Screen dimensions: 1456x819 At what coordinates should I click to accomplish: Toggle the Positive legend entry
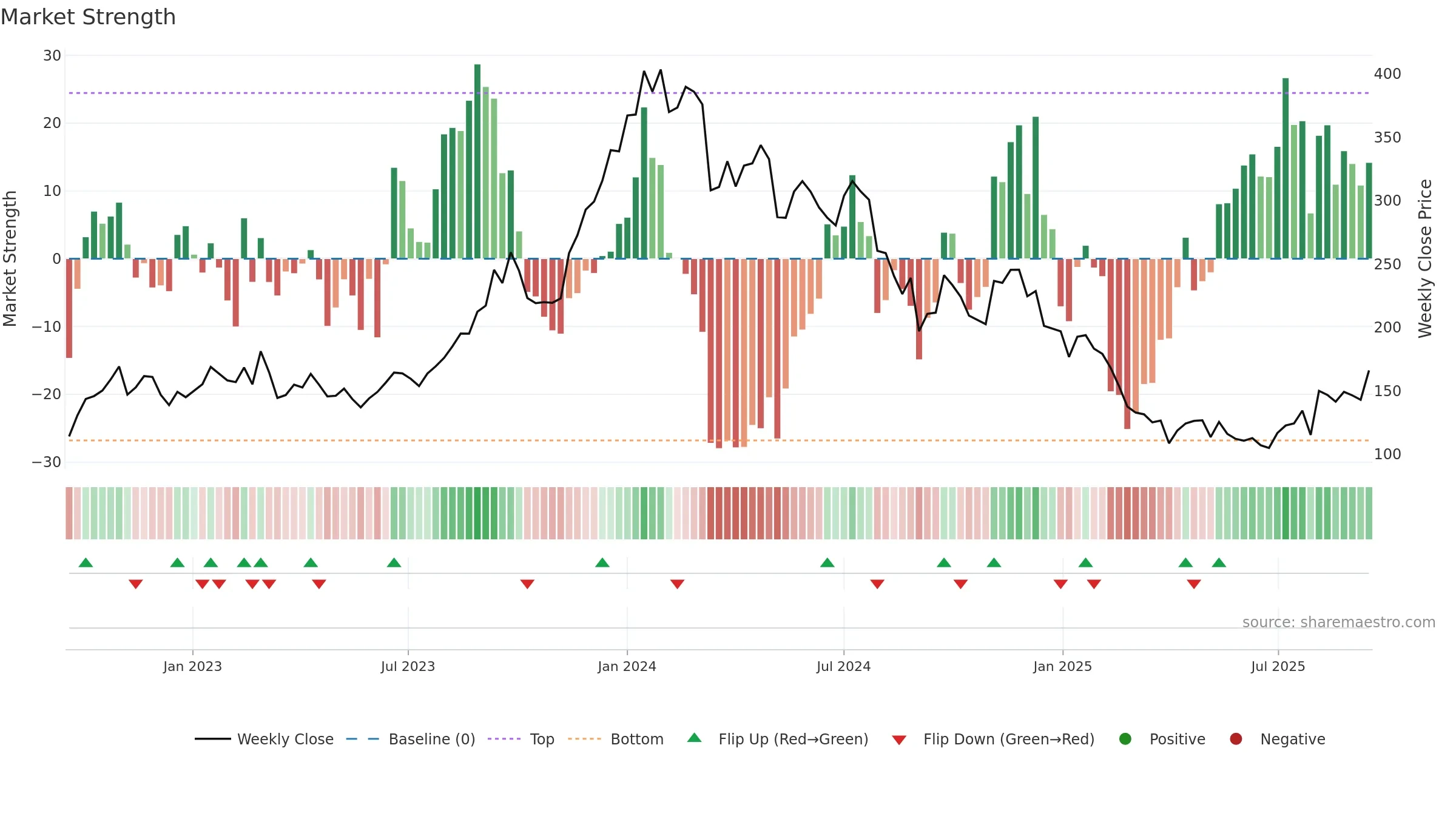(1162, 739)
